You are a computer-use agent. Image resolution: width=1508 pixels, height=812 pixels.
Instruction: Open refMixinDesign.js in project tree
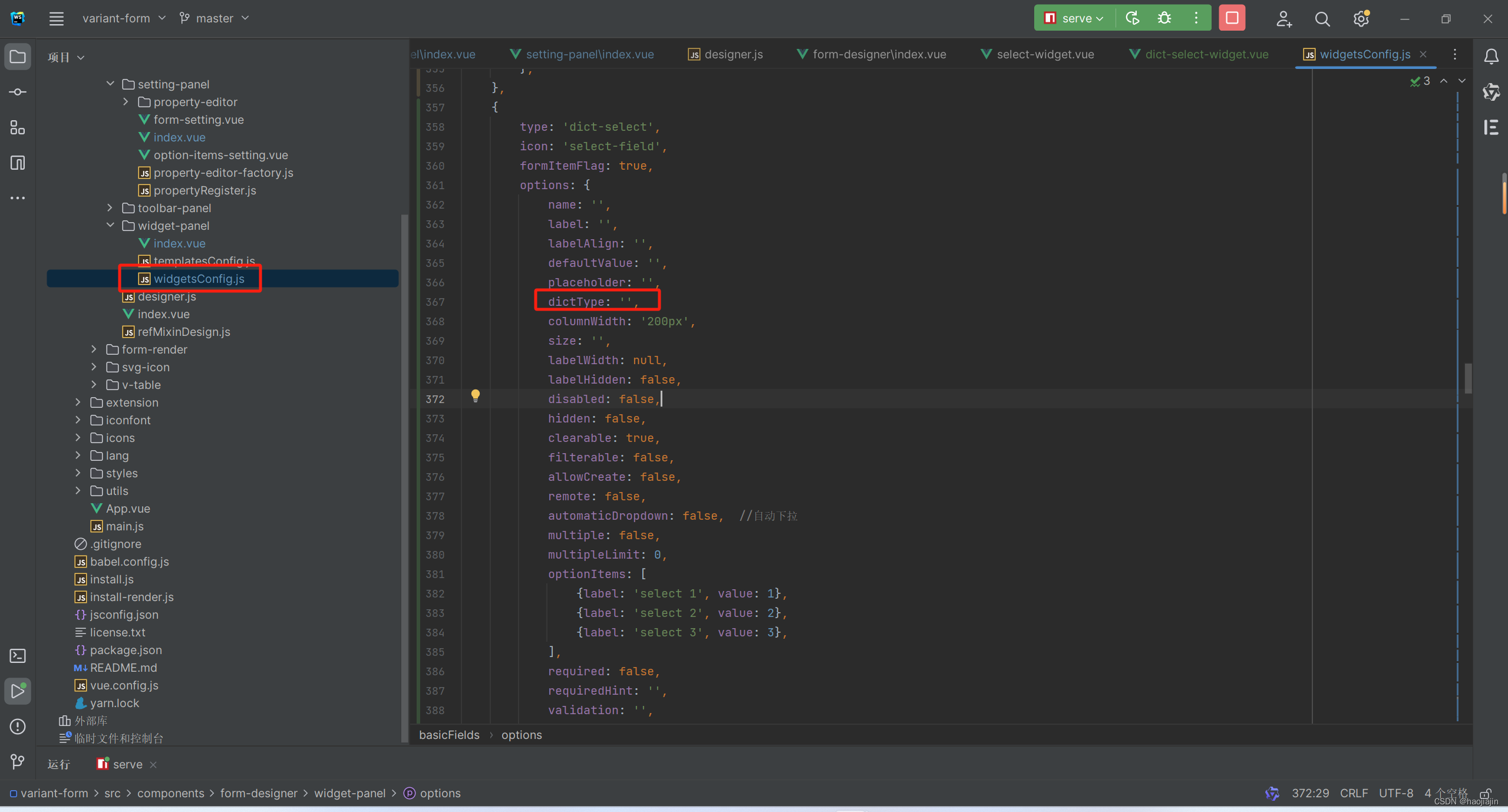(183, 332)
